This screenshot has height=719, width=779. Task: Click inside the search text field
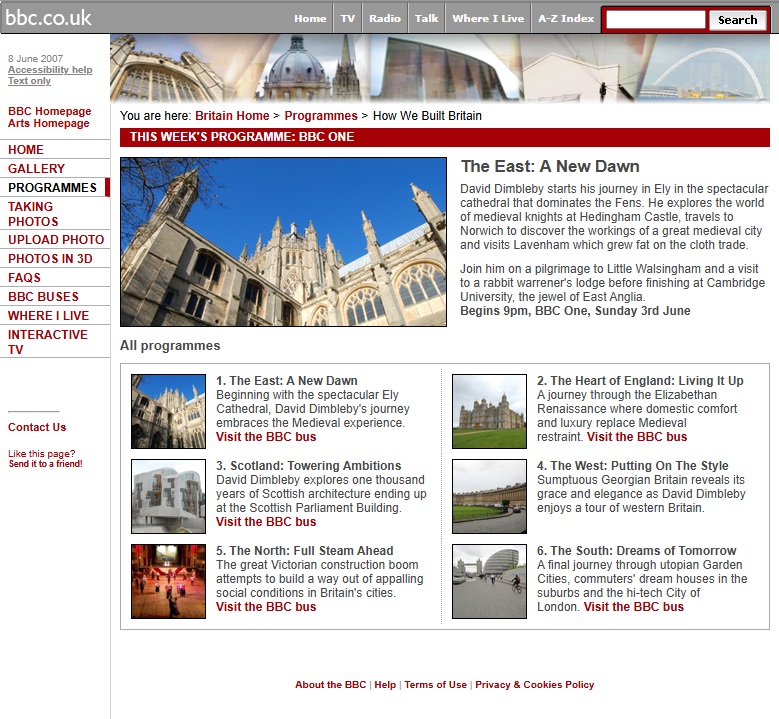pyautogui.click(x=655, y=20)
